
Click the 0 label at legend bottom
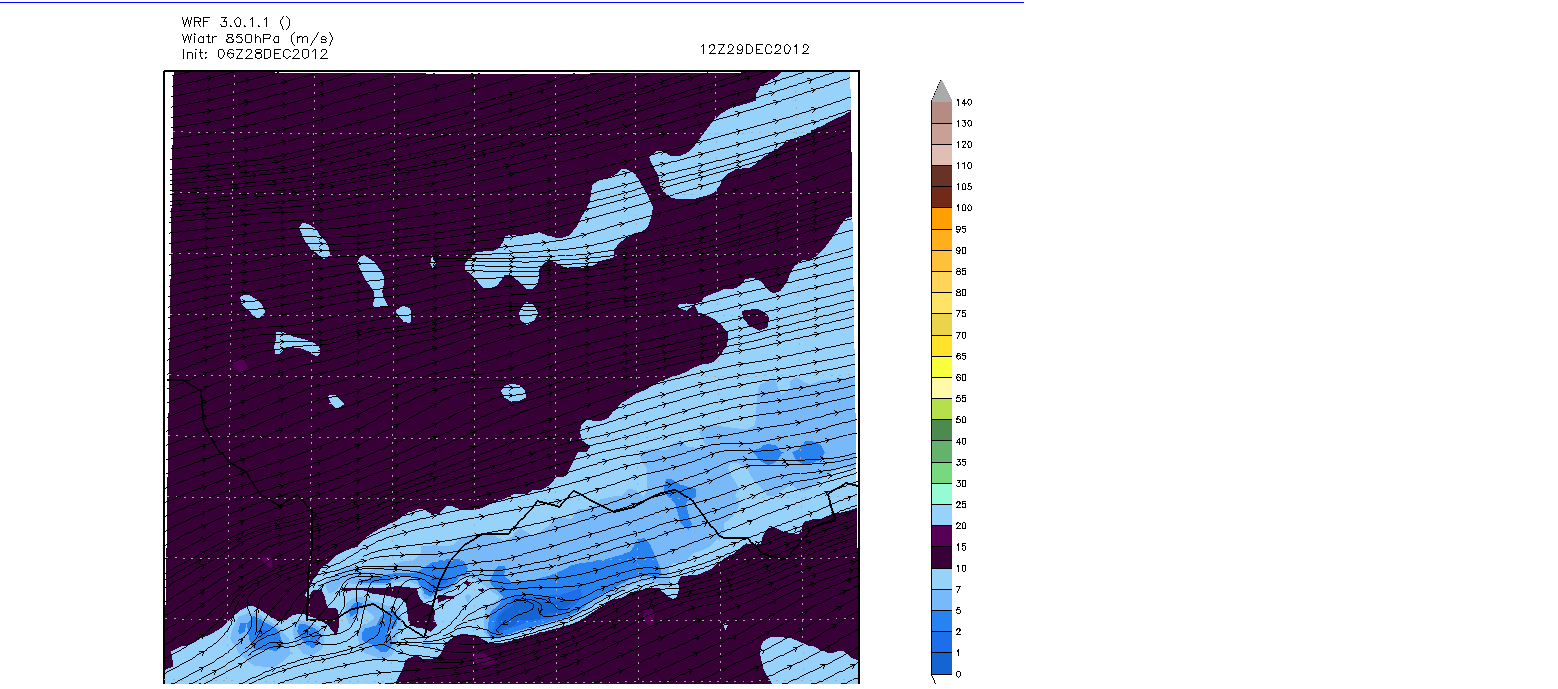tap(958, 674)
